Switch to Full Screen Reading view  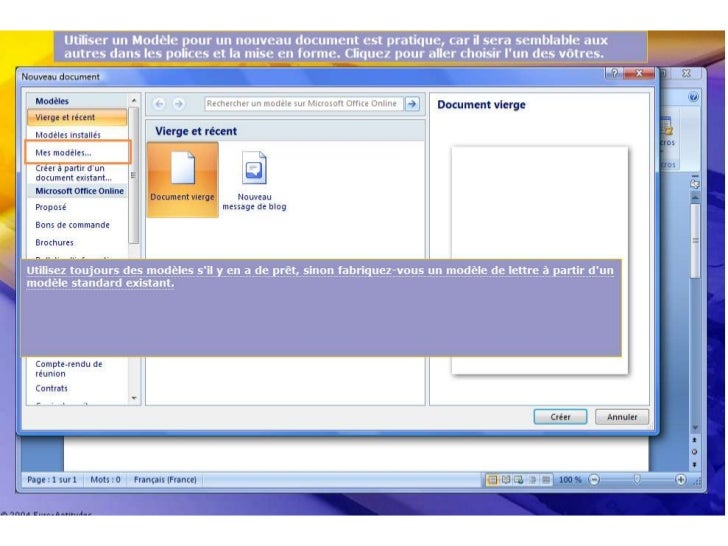(x=506, y=480)
